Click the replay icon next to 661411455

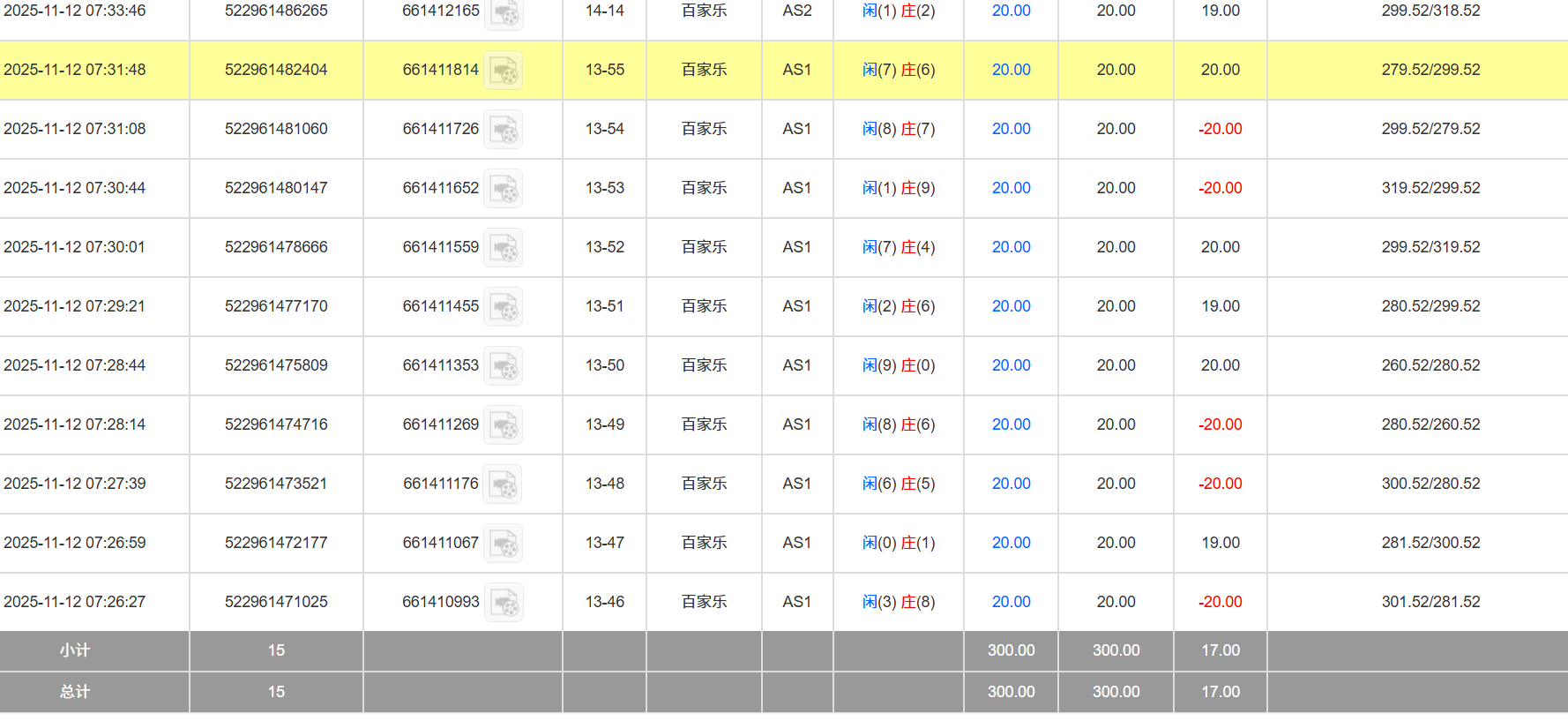[x=504, y=307]
